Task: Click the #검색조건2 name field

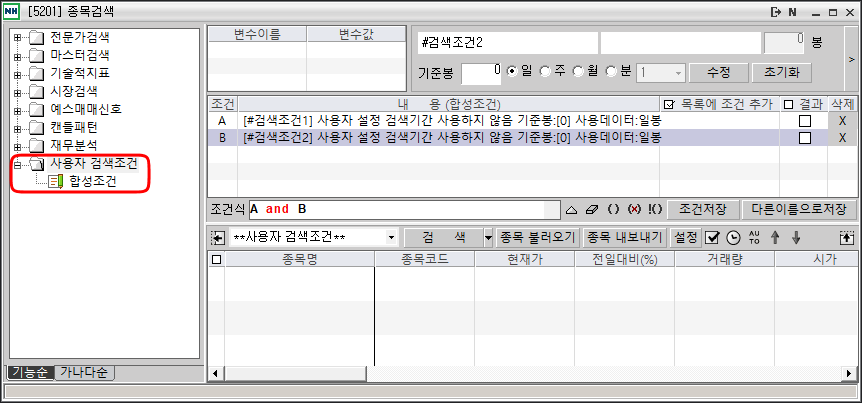Action: 507,43
